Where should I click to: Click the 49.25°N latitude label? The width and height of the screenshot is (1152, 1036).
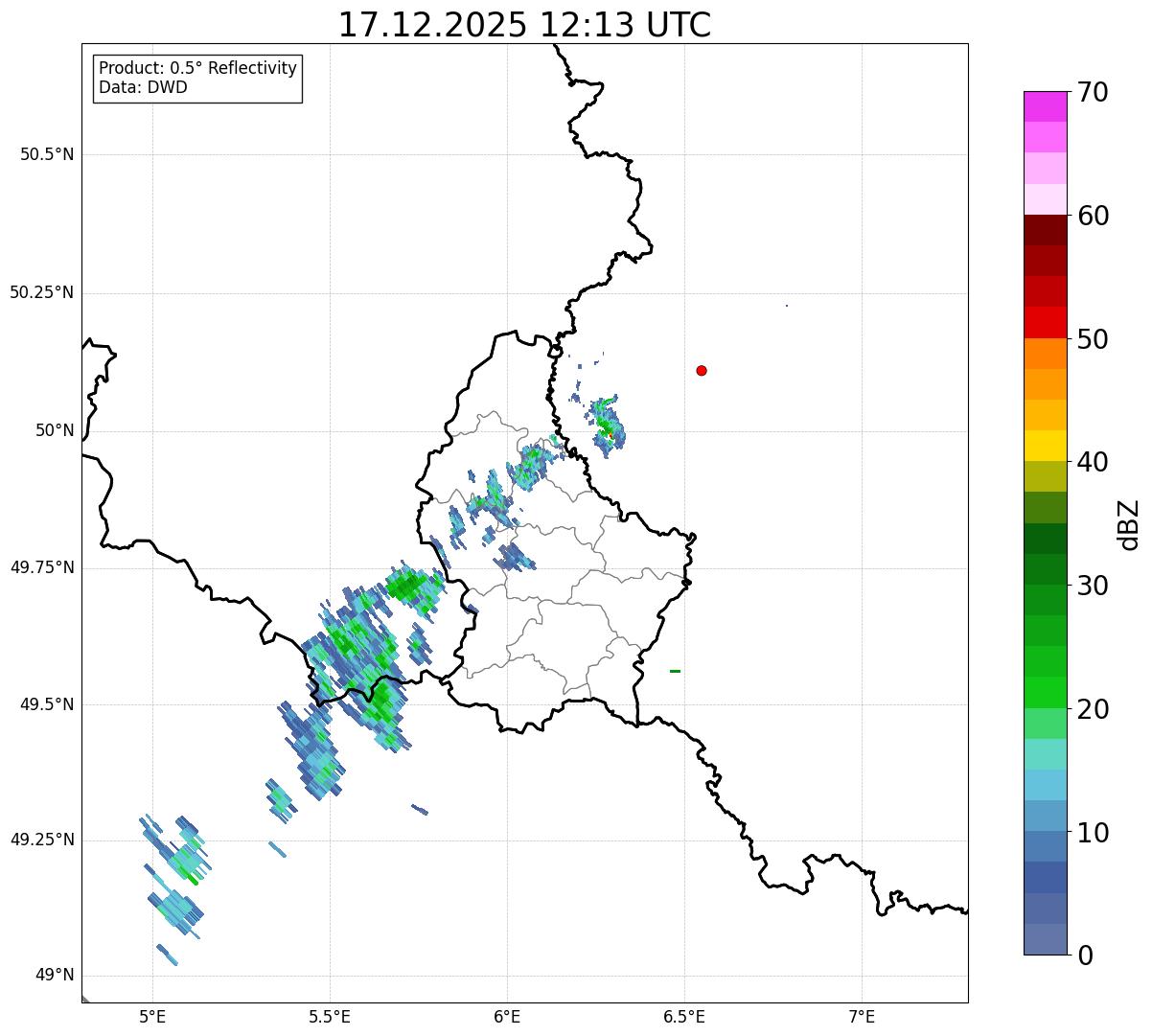coord(42,840)
